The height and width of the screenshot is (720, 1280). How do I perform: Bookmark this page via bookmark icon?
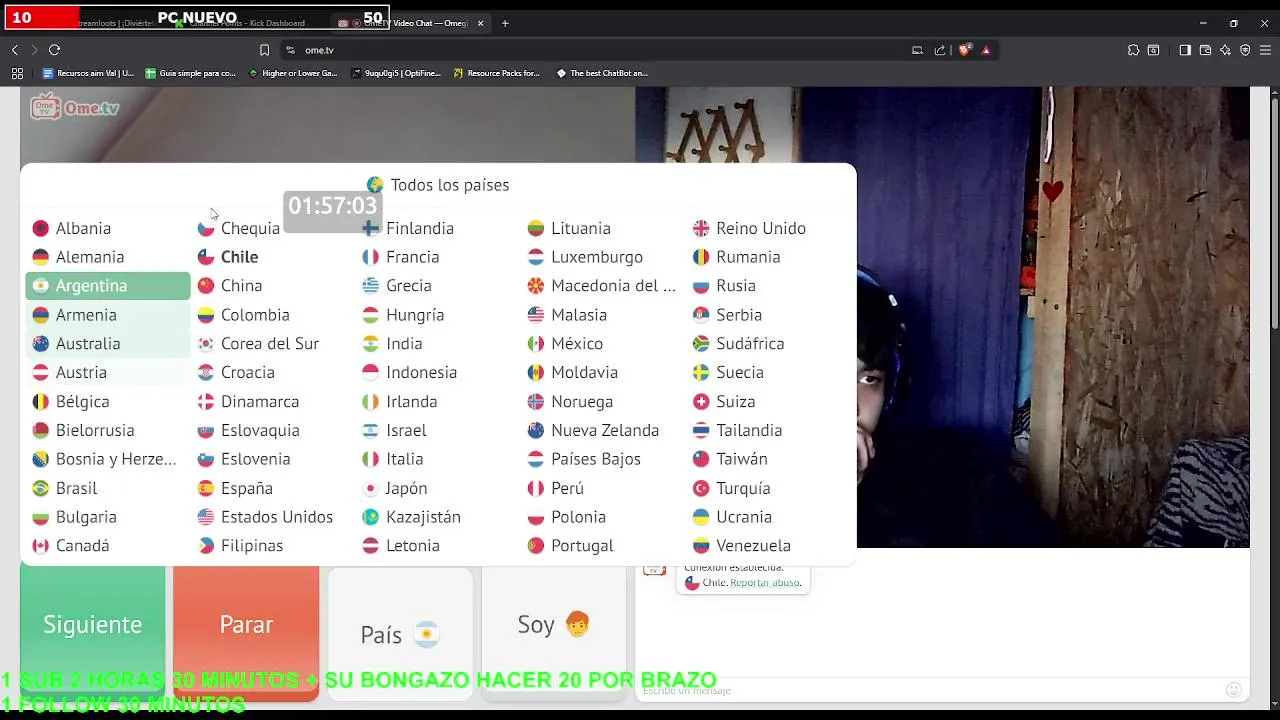click(264, 50)
